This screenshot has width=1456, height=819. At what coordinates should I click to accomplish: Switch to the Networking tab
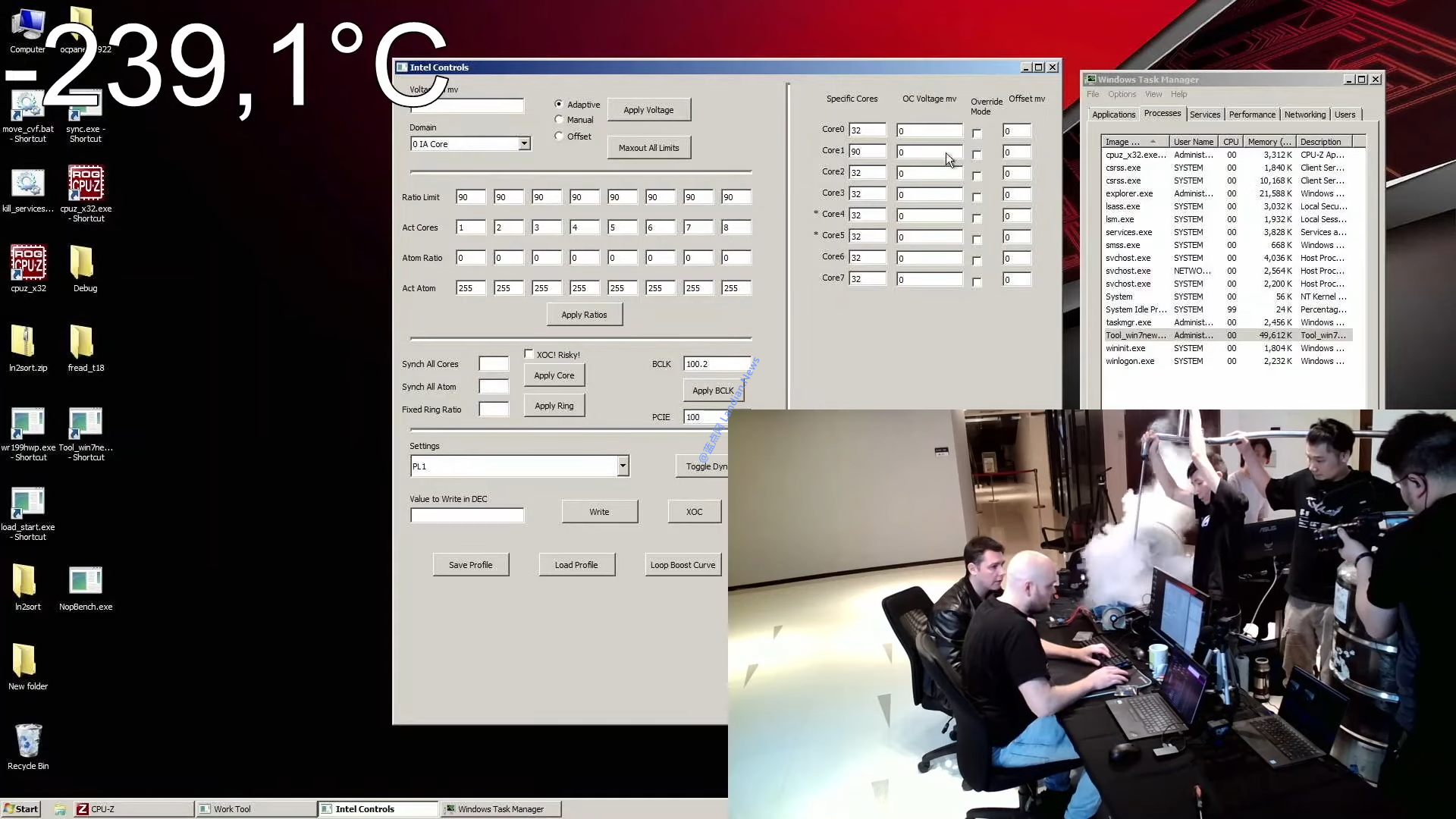tap(1305, 115)
